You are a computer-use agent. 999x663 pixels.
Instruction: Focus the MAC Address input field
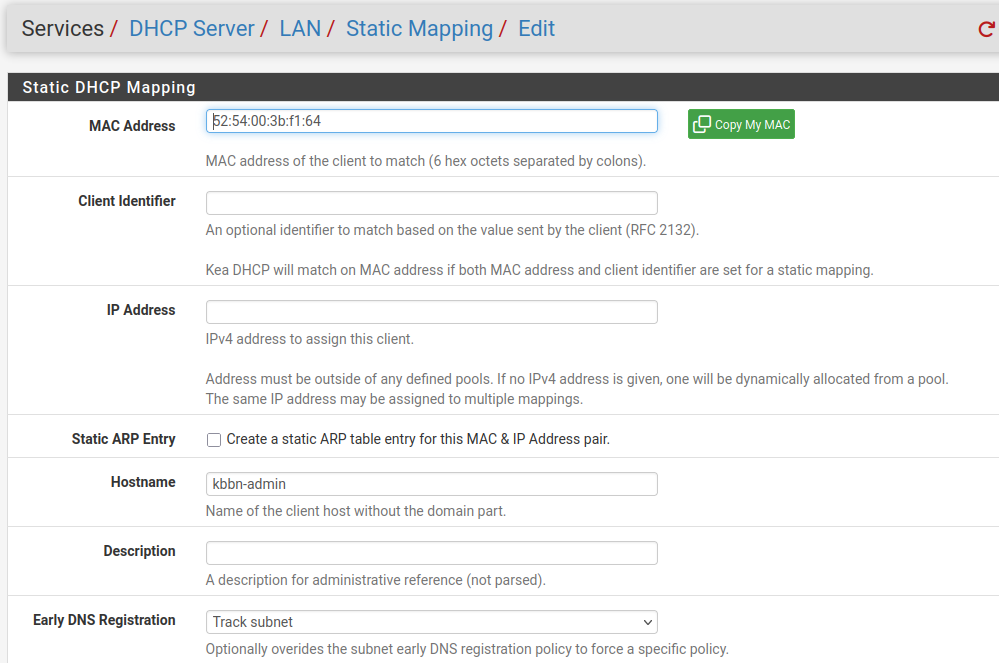(x=431, y=121)
